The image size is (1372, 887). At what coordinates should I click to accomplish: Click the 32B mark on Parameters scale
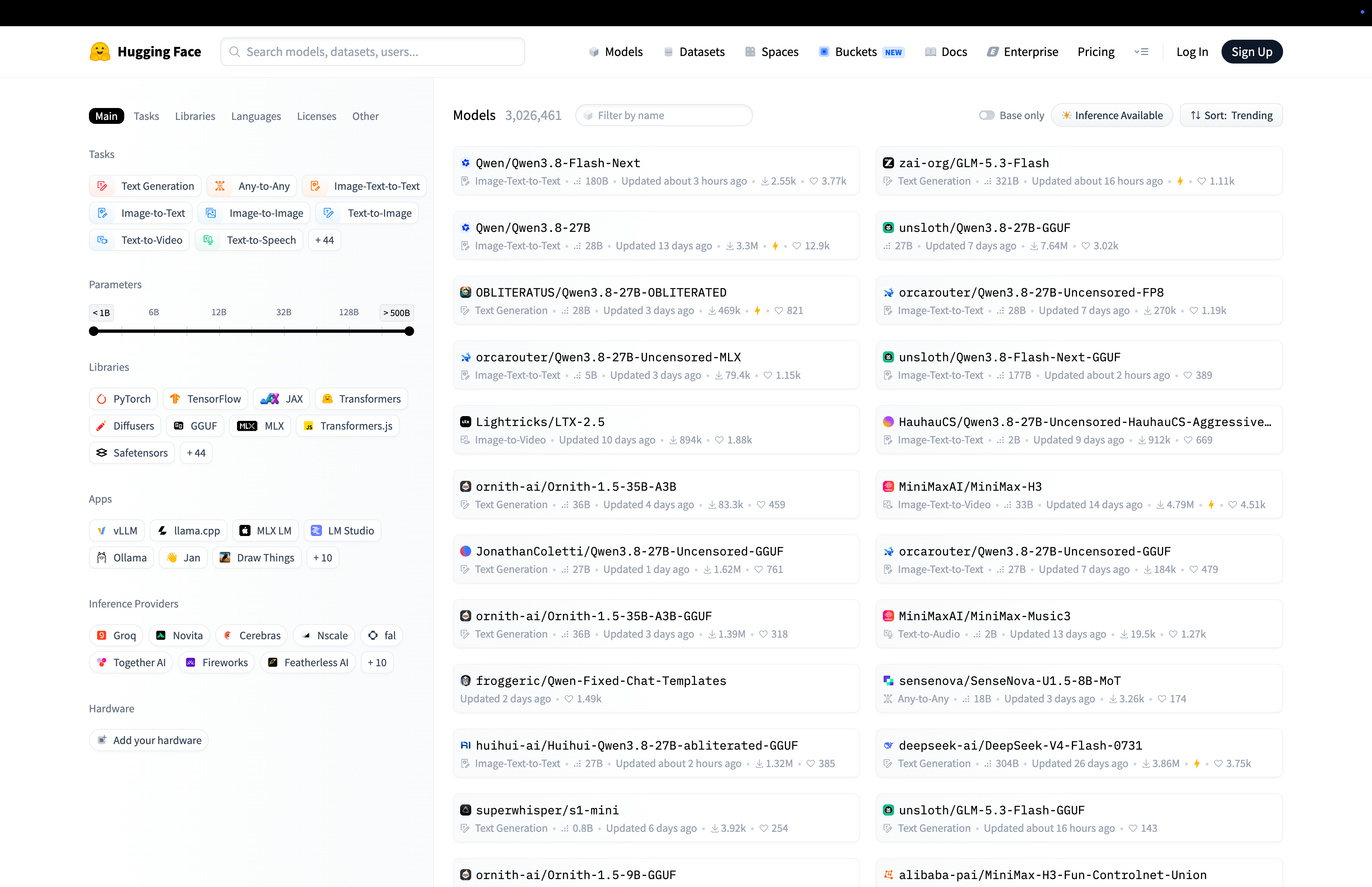pos(284,312)
